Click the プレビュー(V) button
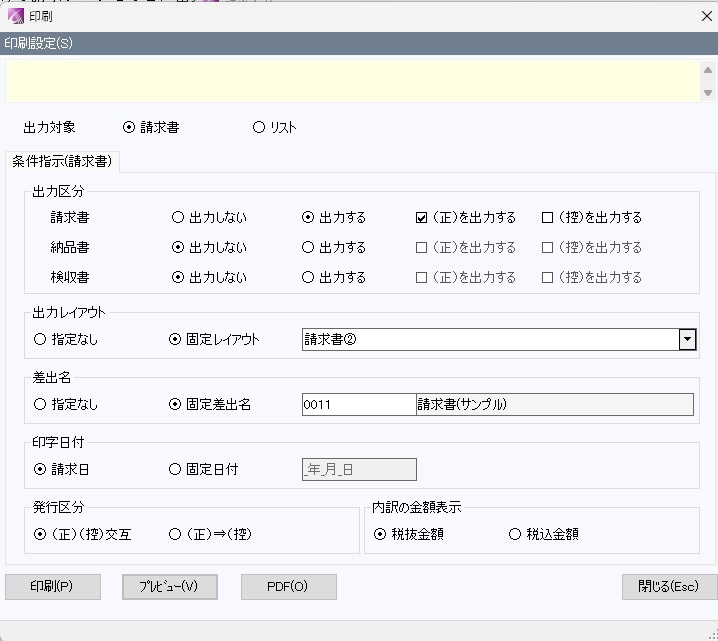This screenshot has width=718, height=641. click(169, 587)
